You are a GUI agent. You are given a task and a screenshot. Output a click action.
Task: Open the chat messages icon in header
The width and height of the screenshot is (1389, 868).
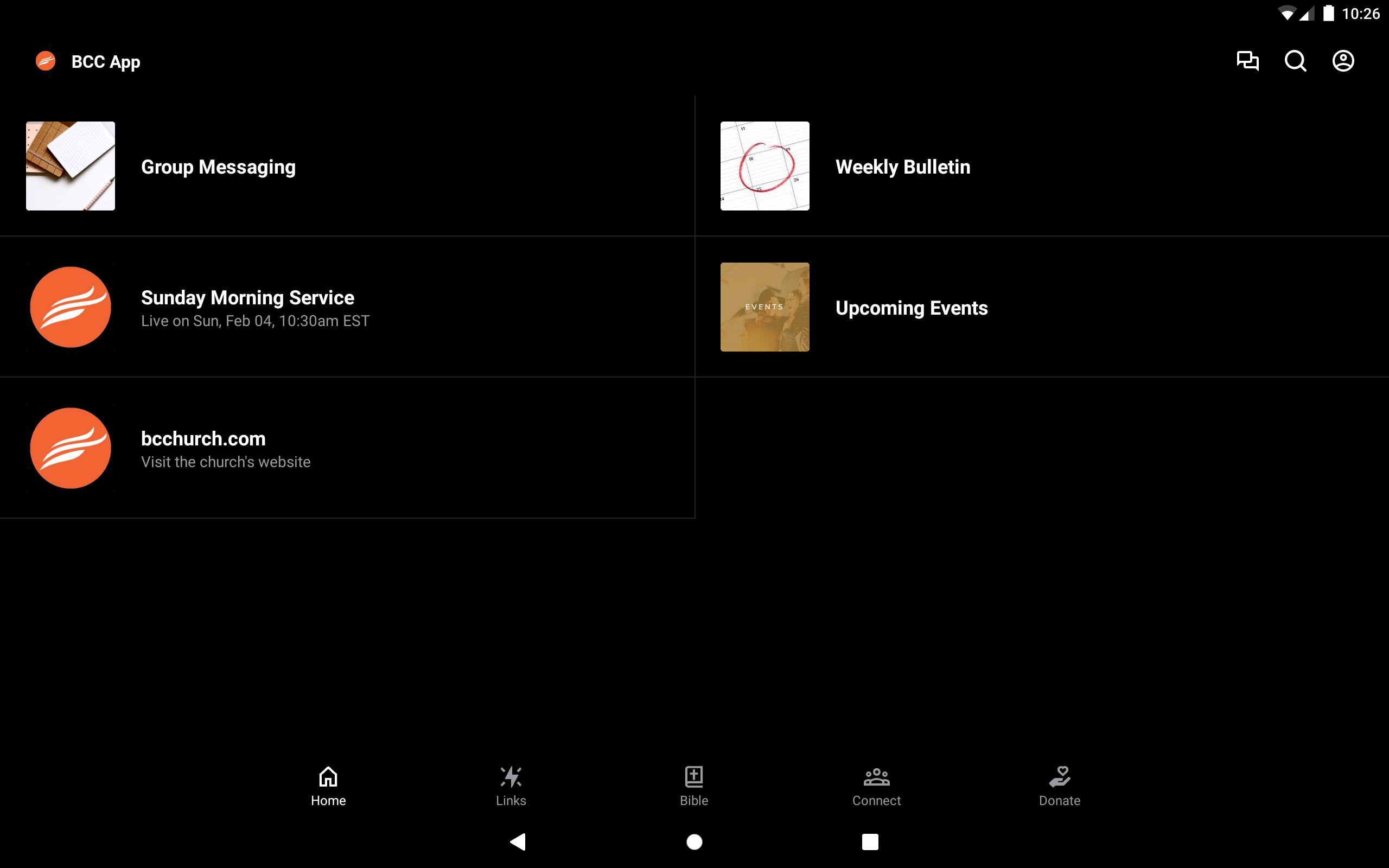click(x=1247, y=61)
